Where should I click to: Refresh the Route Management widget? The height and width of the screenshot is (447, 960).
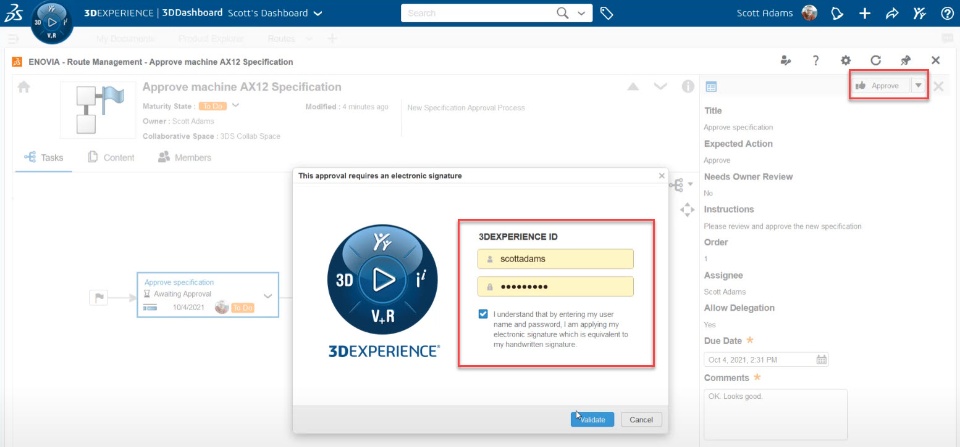tap(876, 60)
